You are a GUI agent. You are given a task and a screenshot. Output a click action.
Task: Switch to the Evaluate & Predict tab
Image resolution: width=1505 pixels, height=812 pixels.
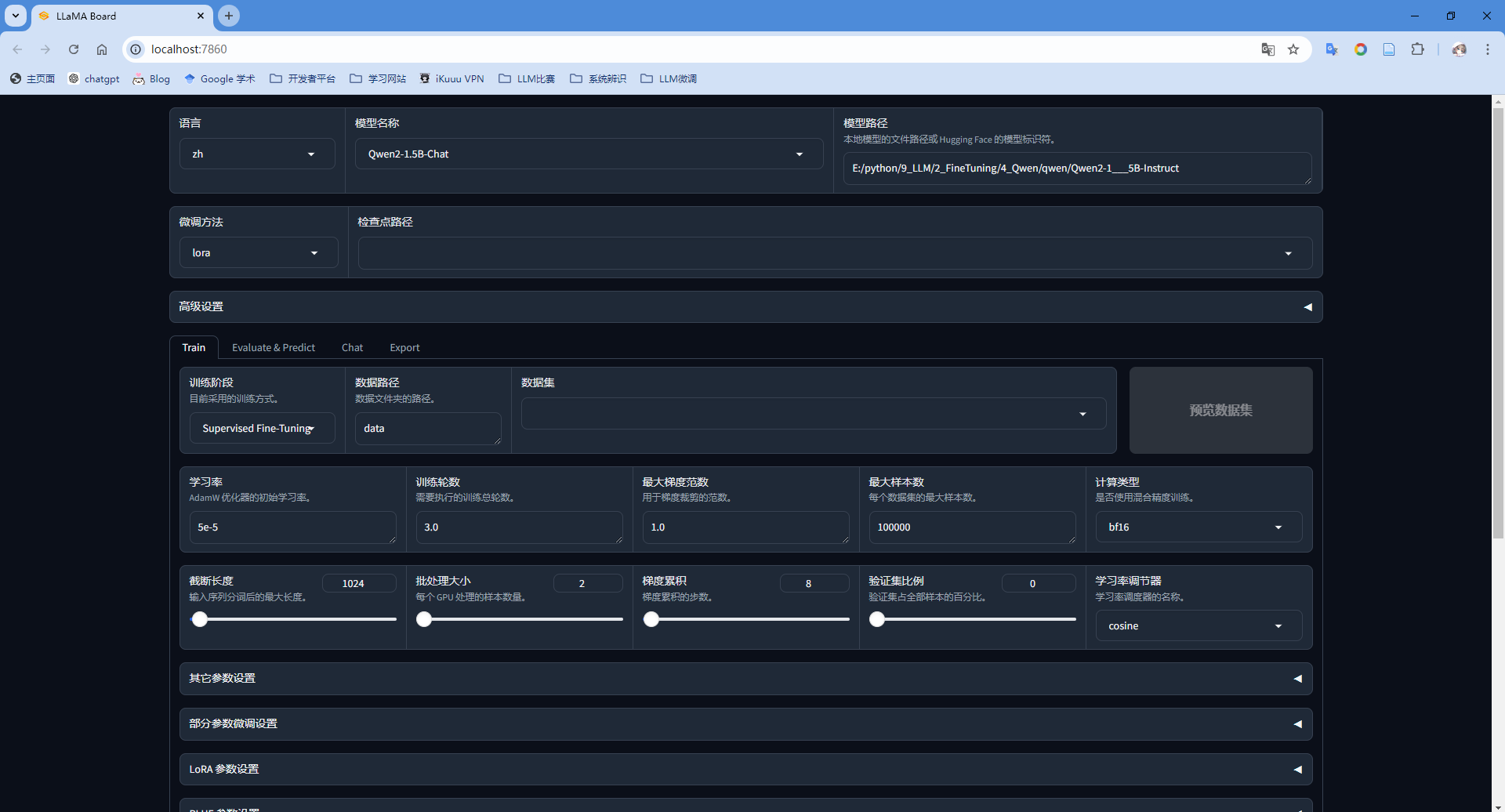[273, 348]
